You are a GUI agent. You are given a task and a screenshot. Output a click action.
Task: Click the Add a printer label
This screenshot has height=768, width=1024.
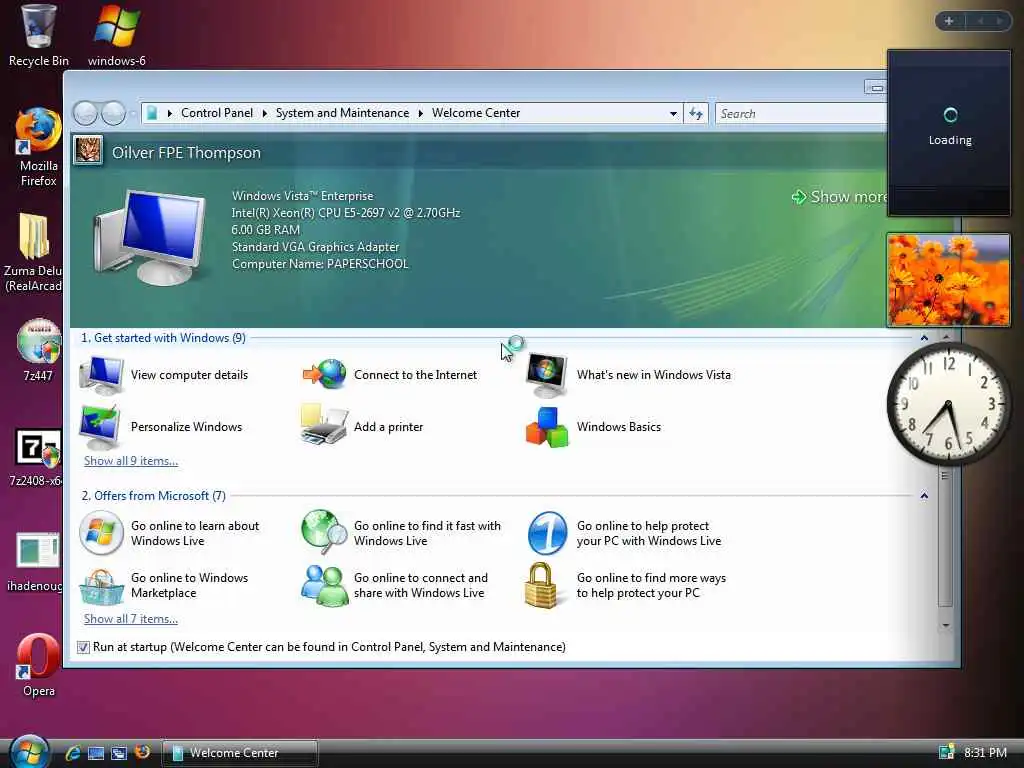coord(389,427)
